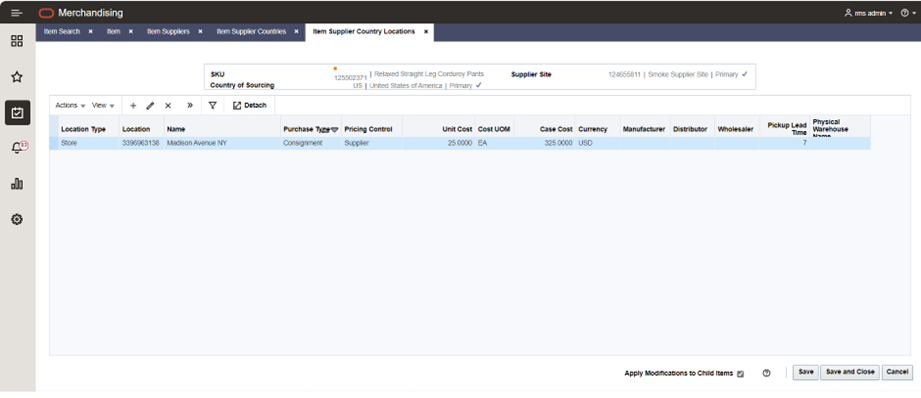Click pickup lead time value 7

805,143
